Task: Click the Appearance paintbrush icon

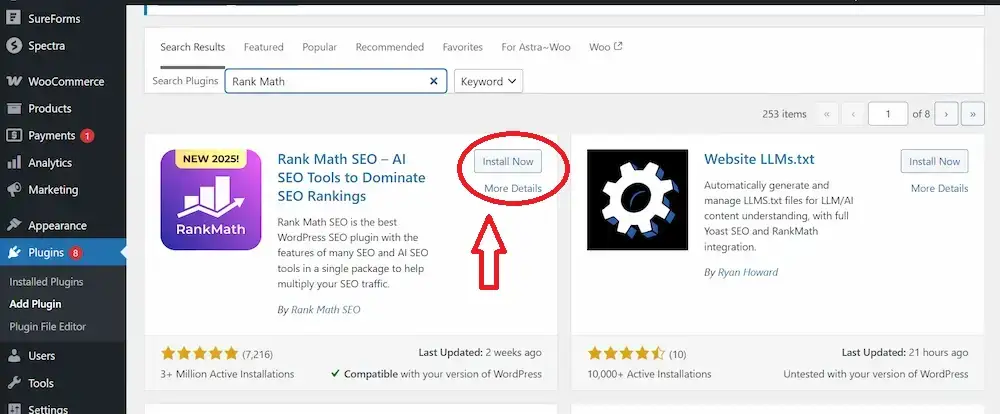Action: 14,226
